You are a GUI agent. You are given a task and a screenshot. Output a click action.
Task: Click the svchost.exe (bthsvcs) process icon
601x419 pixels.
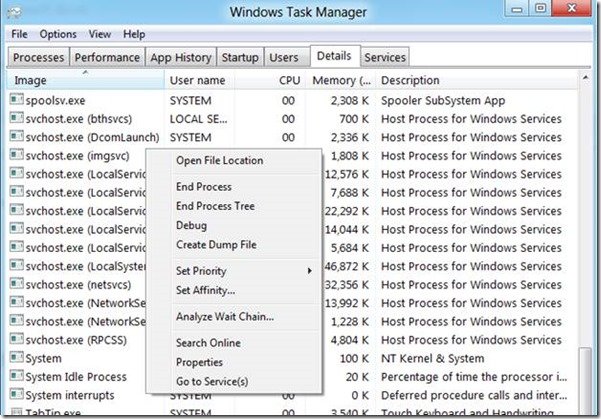click(x=16, y=118)
